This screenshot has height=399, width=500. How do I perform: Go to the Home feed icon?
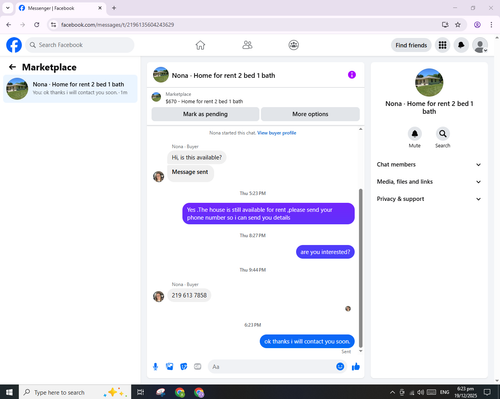200,45
